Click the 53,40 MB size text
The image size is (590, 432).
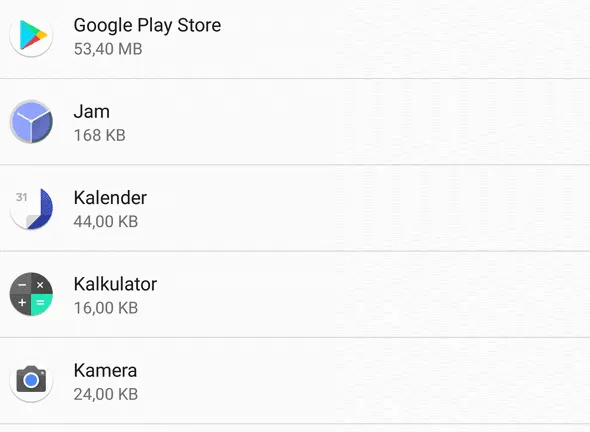pos(108,49)
